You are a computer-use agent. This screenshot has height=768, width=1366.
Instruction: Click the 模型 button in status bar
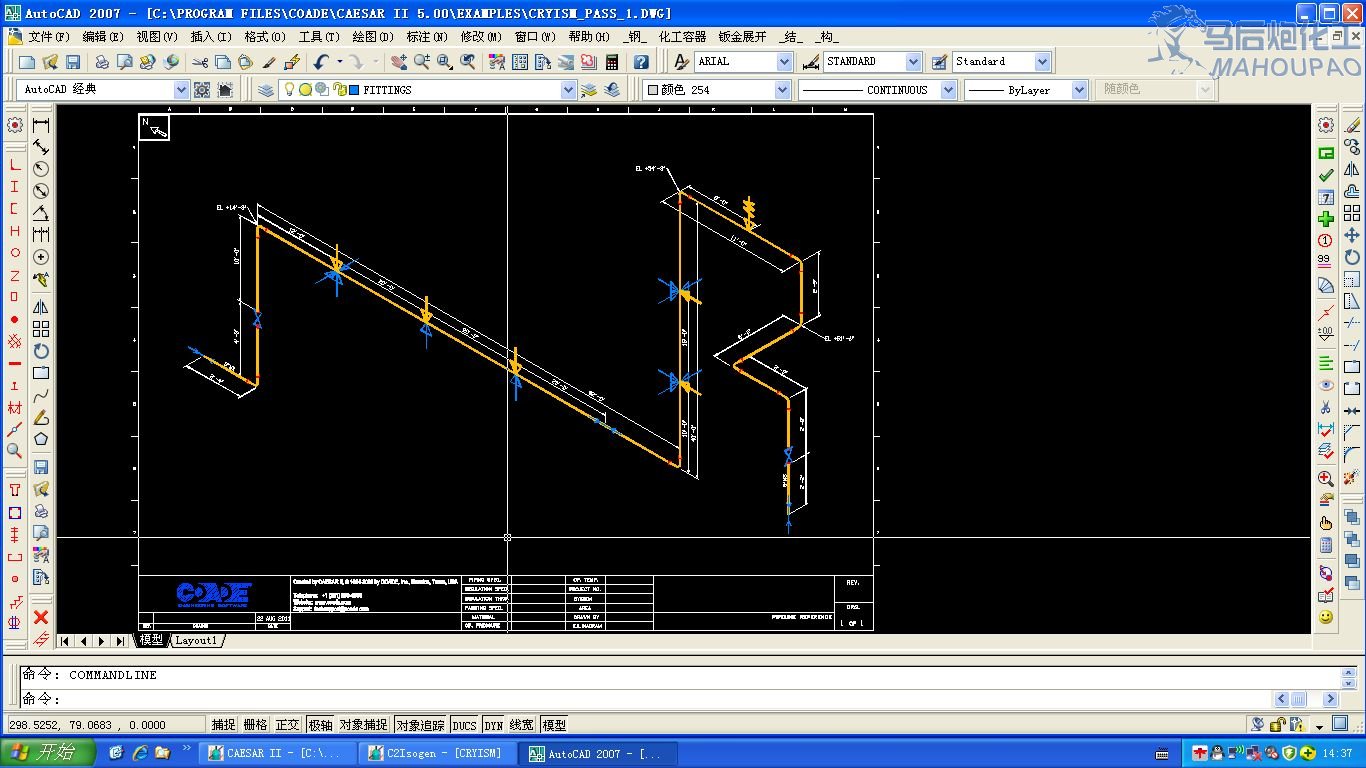click(x=554, y=725)
